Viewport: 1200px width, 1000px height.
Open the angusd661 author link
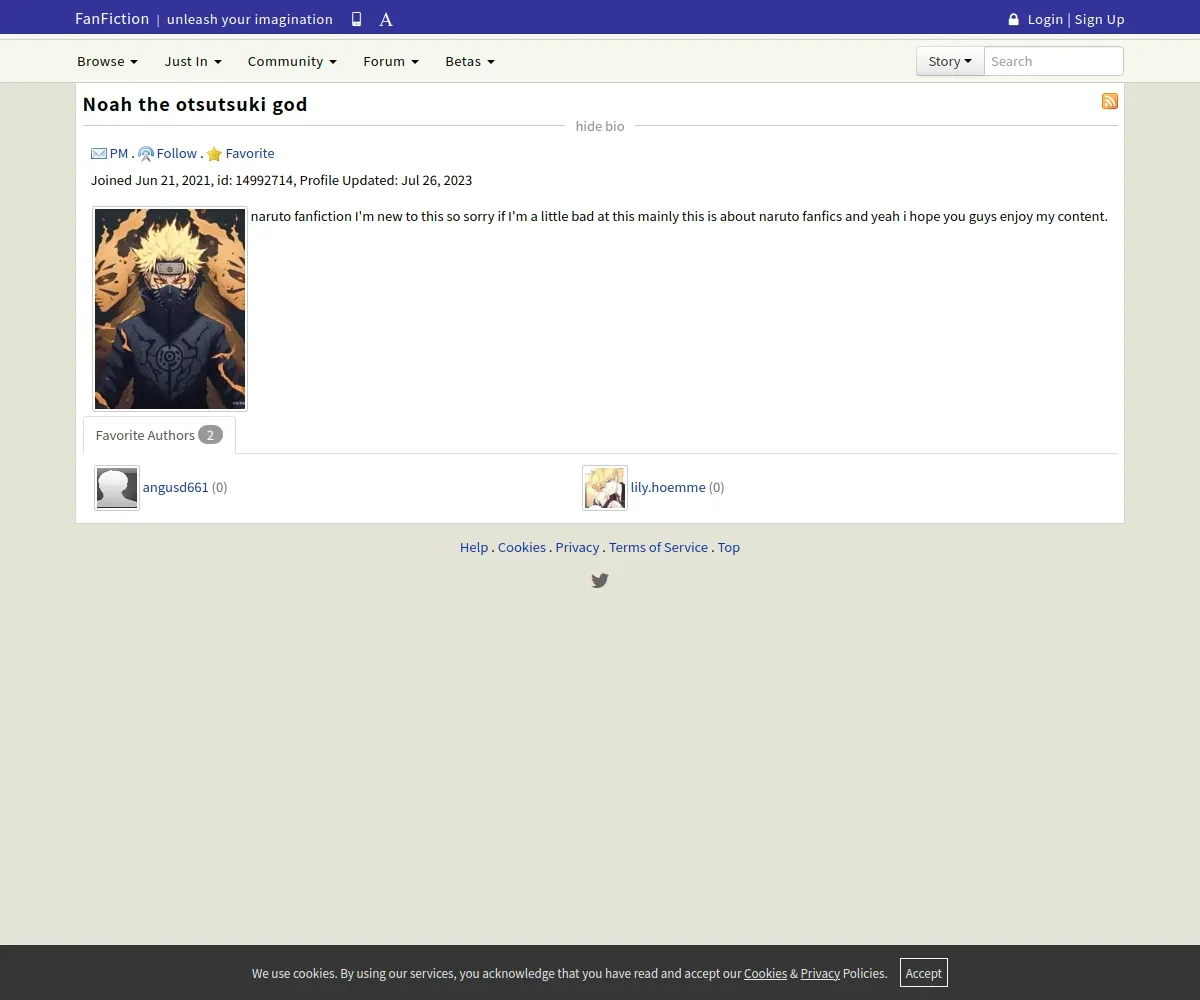[x=176, y=487]
